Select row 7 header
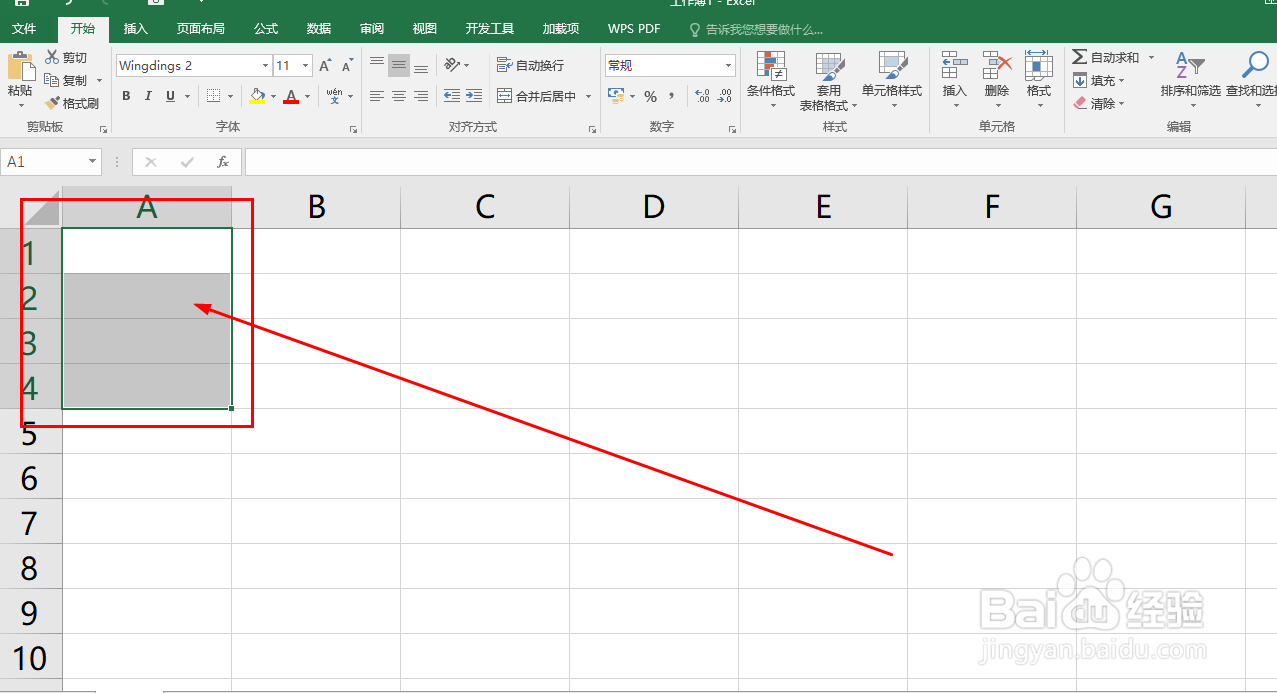 (x=31, y=523)
